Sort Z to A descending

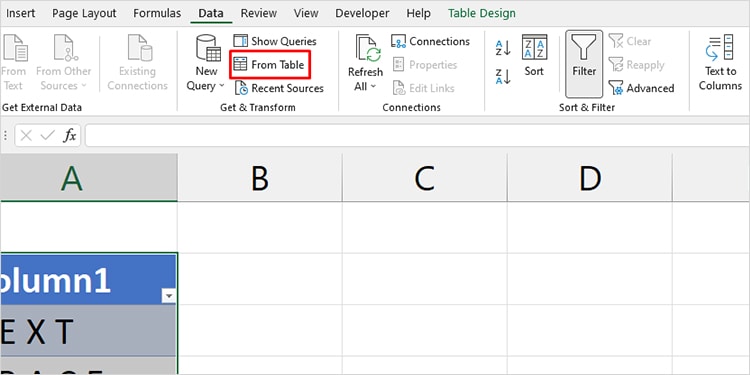click(x=503, y=77)
